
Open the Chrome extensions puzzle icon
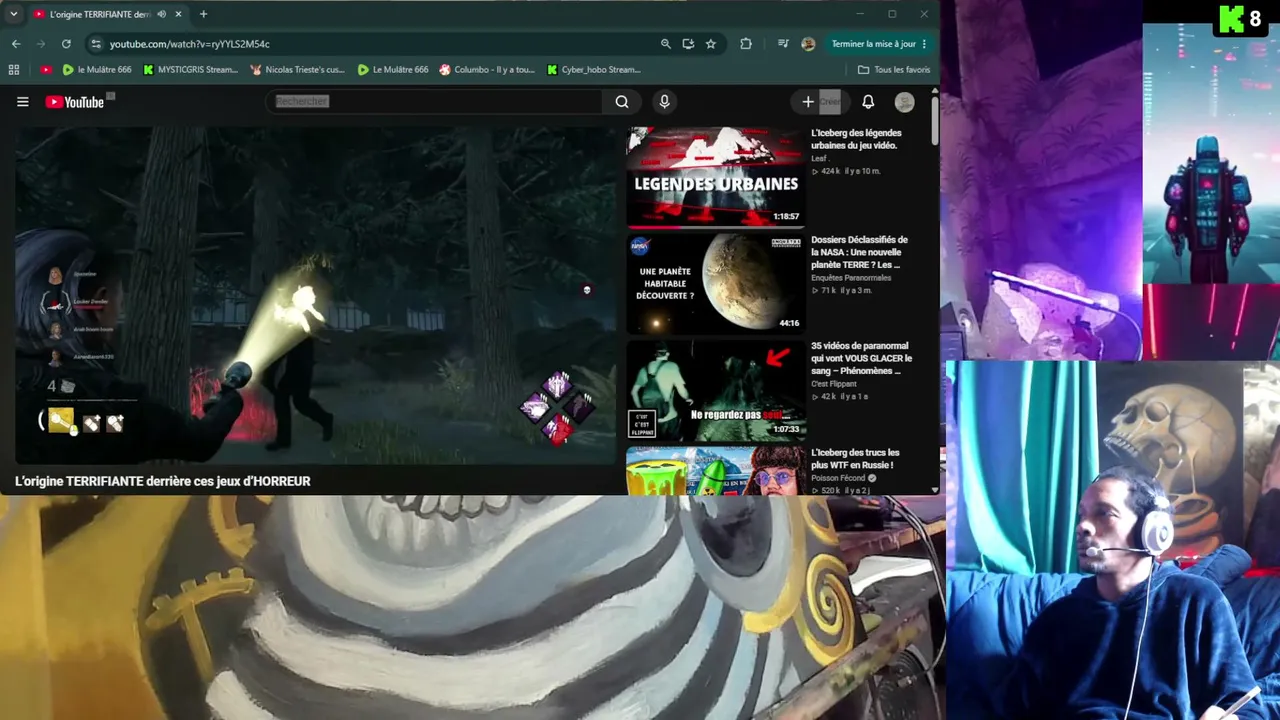coord(746,44)
